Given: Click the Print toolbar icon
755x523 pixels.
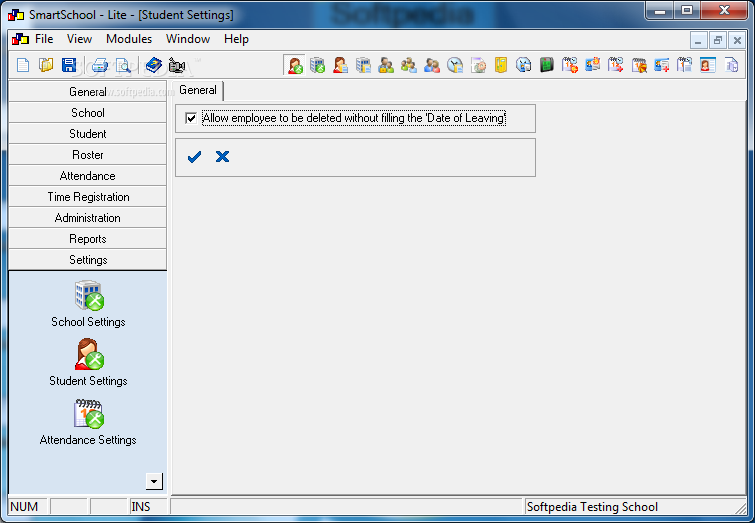Looking at the screenshot, I should coord(100,65).
